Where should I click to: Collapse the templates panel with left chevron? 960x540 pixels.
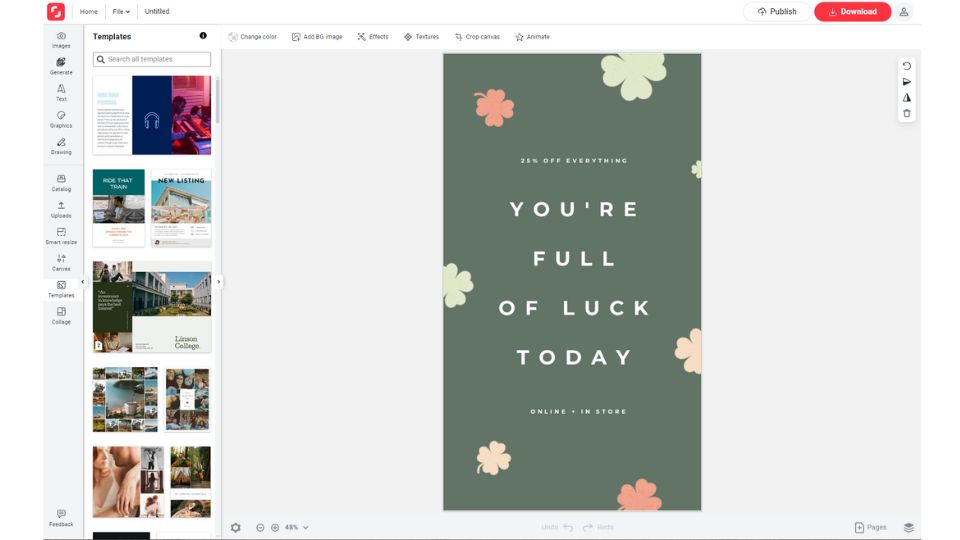coord(83,282)
